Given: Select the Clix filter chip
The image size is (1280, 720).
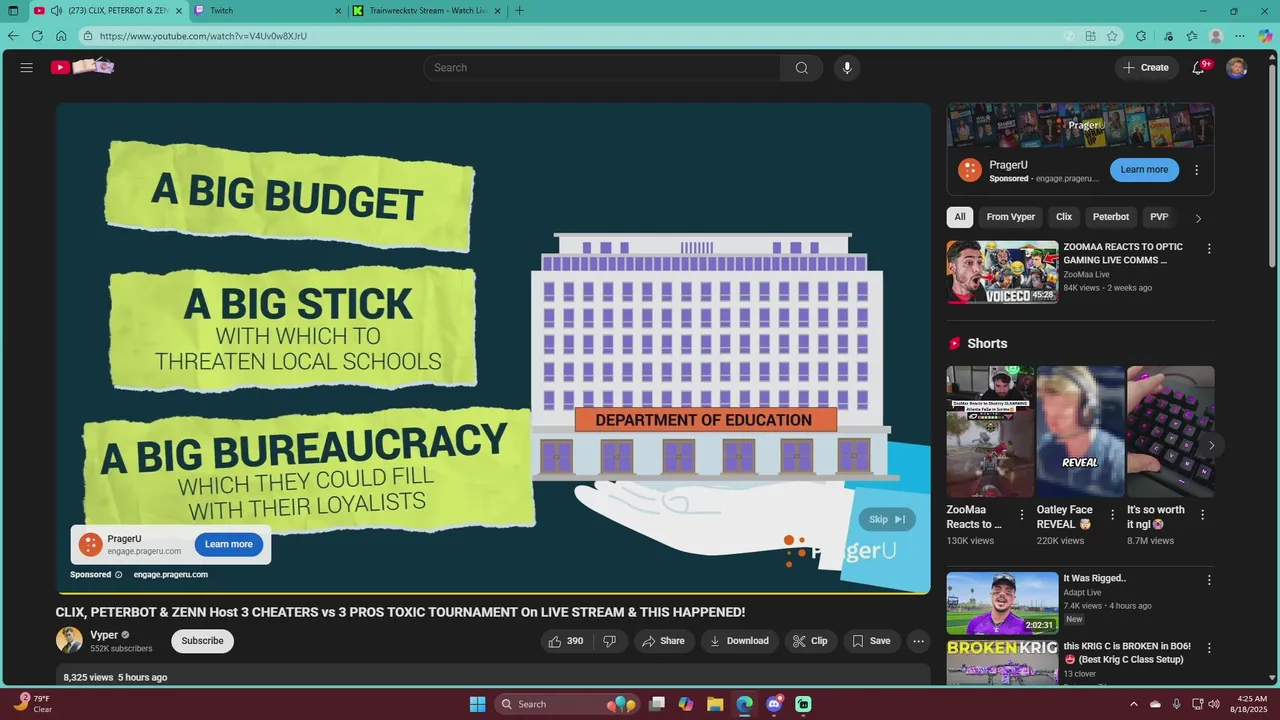Looking at the screenshot, I should [x=1064, y=217].
